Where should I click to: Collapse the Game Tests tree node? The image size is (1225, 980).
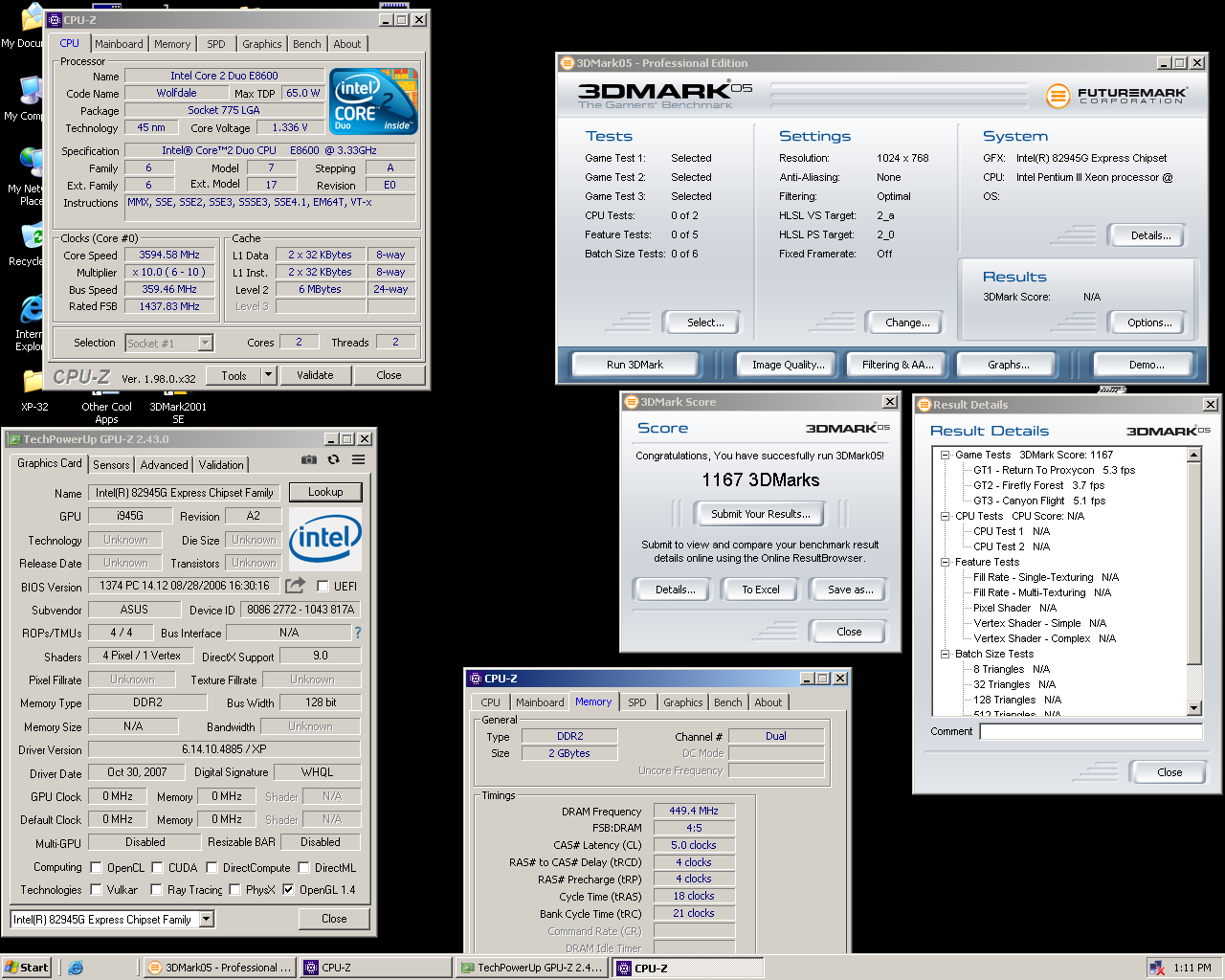pyautogui.click(x=945, y=456)
